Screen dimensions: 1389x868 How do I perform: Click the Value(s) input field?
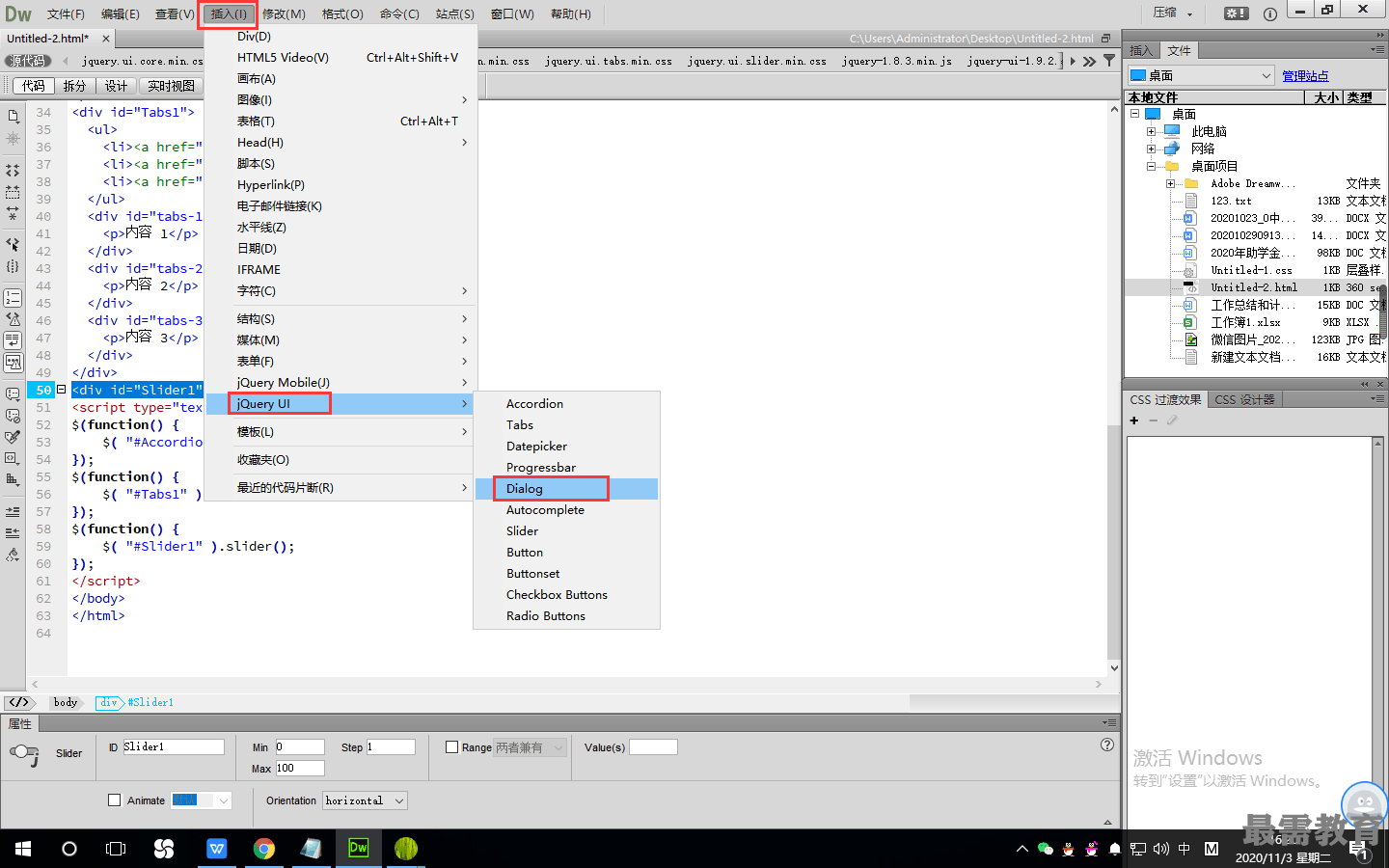tap(653, 747)
